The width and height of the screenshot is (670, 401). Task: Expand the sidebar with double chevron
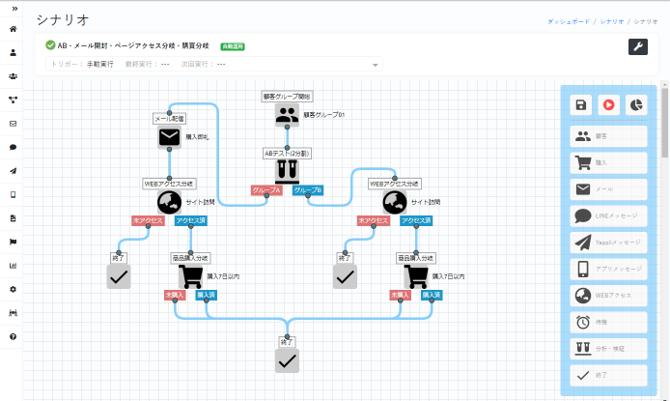[x=15, y=9]
